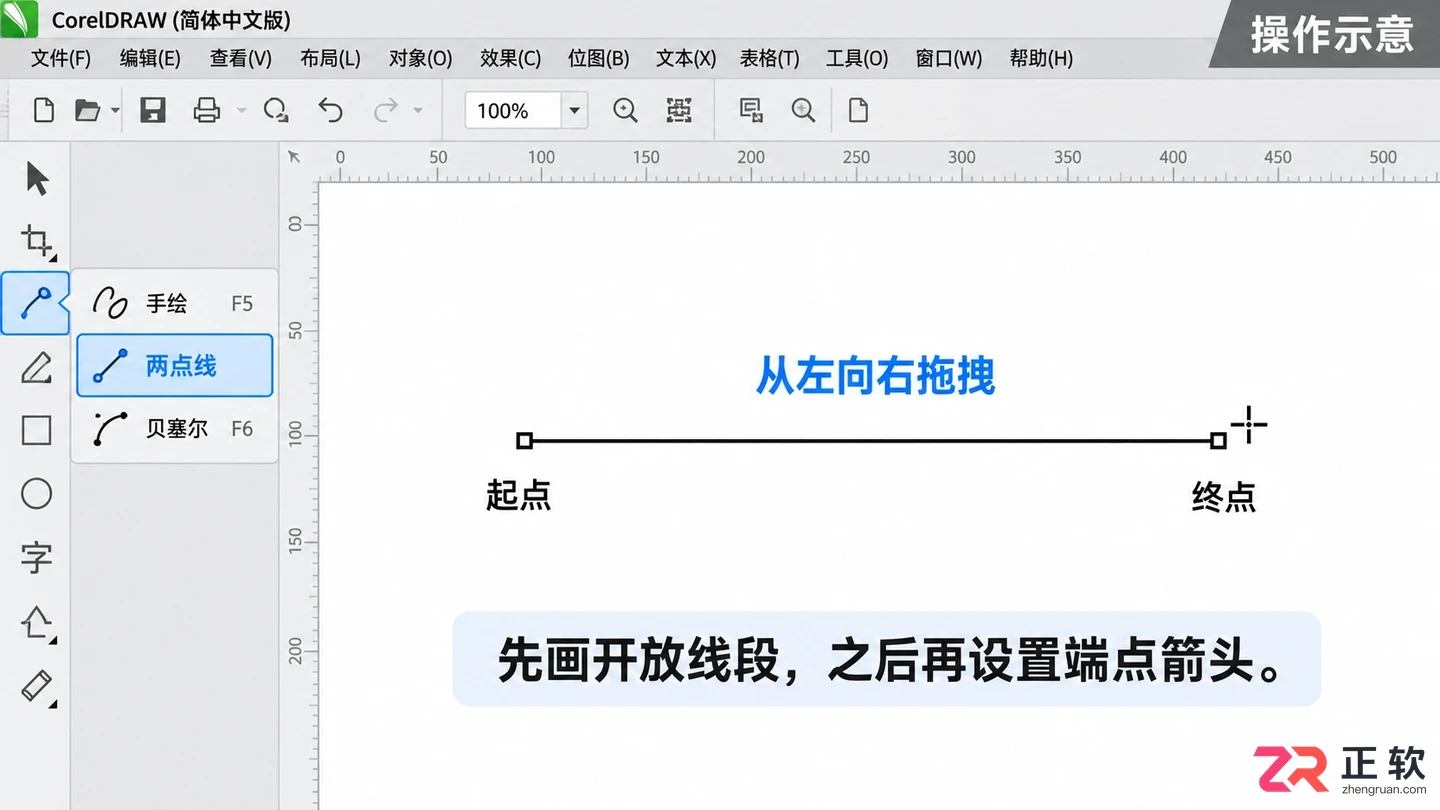Click the New document icon
1440x810 pixels.
(x=44, y=110)
